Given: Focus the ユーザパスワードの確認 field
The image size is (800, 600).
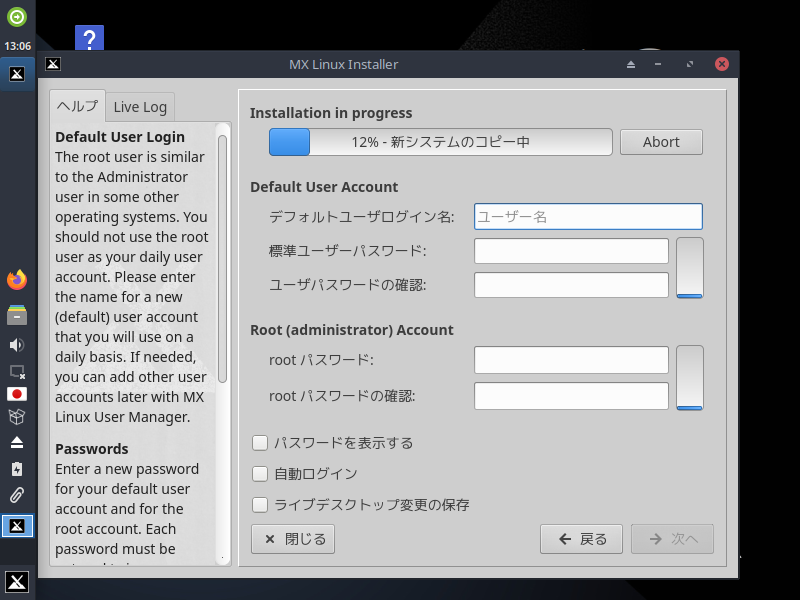Looking at the screenshot, I should tap(571, 285).
